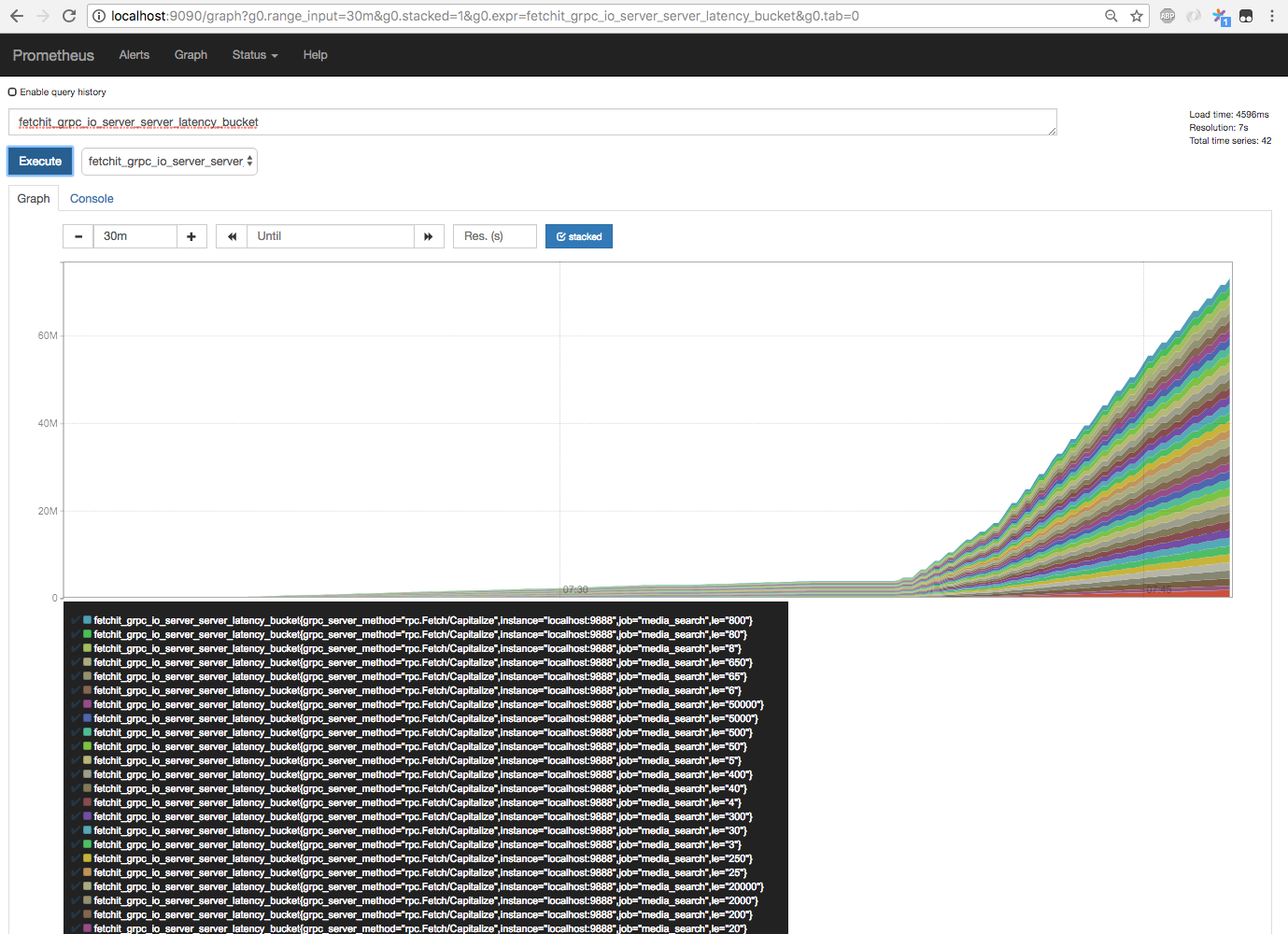Open the metric selector dropdown
The image size is (1288, 934).
point(169,162)
